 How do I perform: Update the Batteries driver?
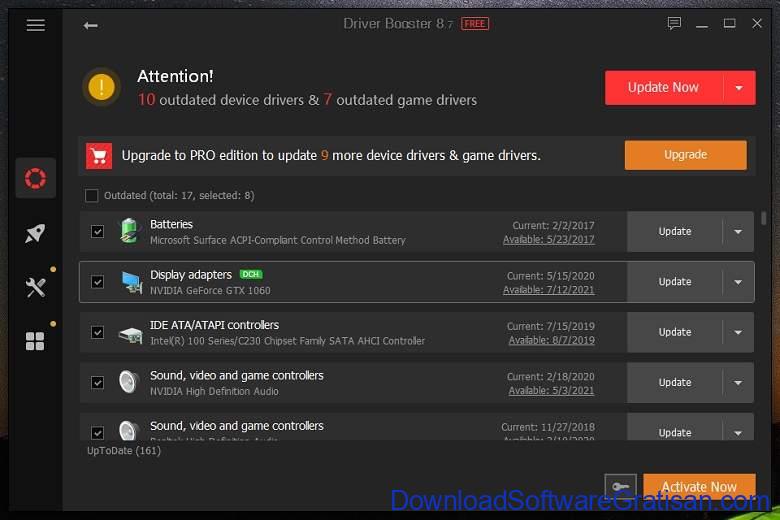(675, 232)
